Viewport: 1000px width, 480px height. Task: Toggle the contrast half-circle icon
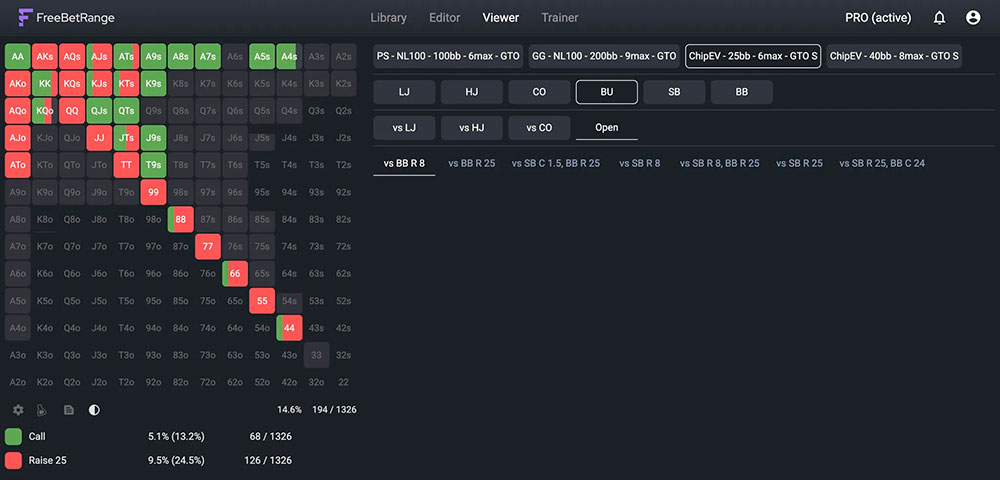click(x=94, y=410)
